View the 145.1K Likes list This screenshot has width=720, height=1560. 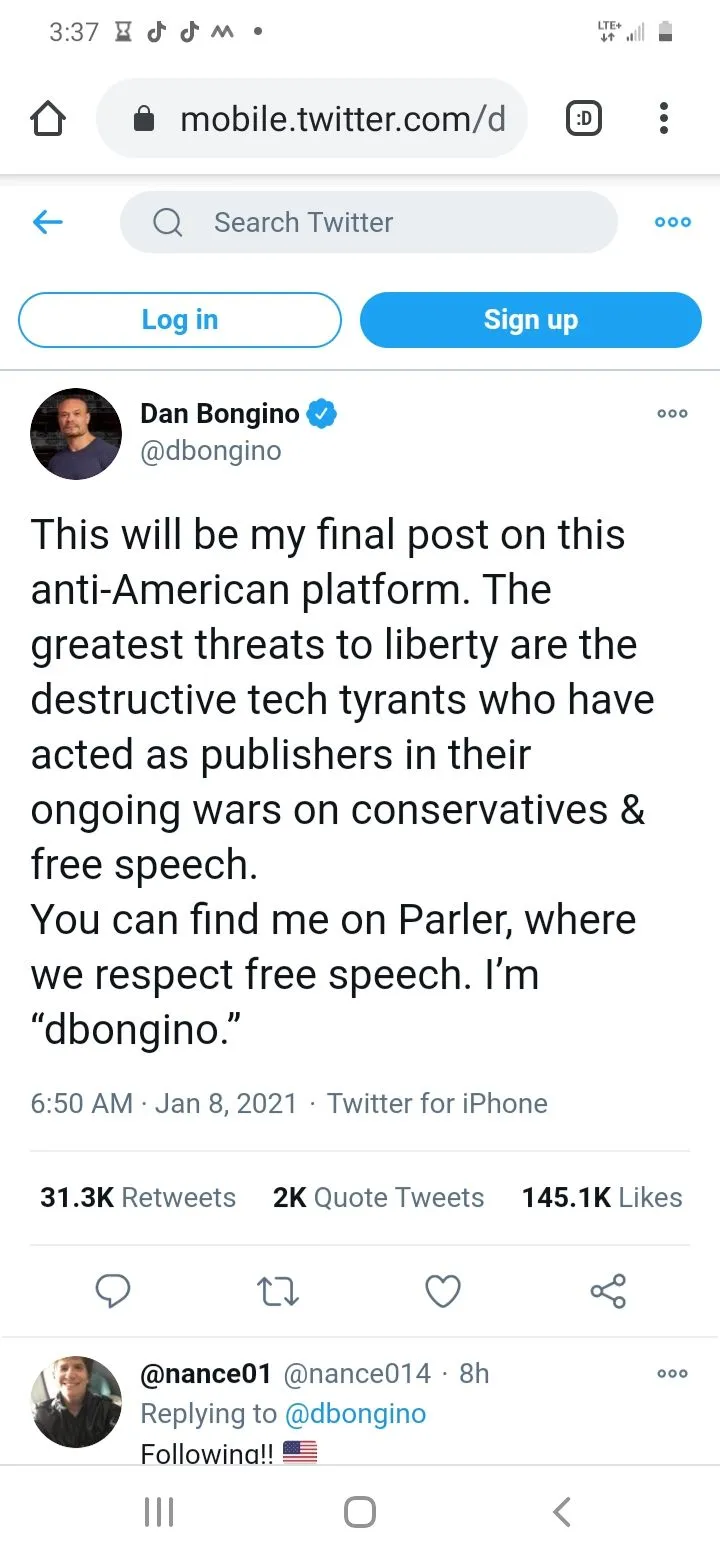(x=602, y=1197)
